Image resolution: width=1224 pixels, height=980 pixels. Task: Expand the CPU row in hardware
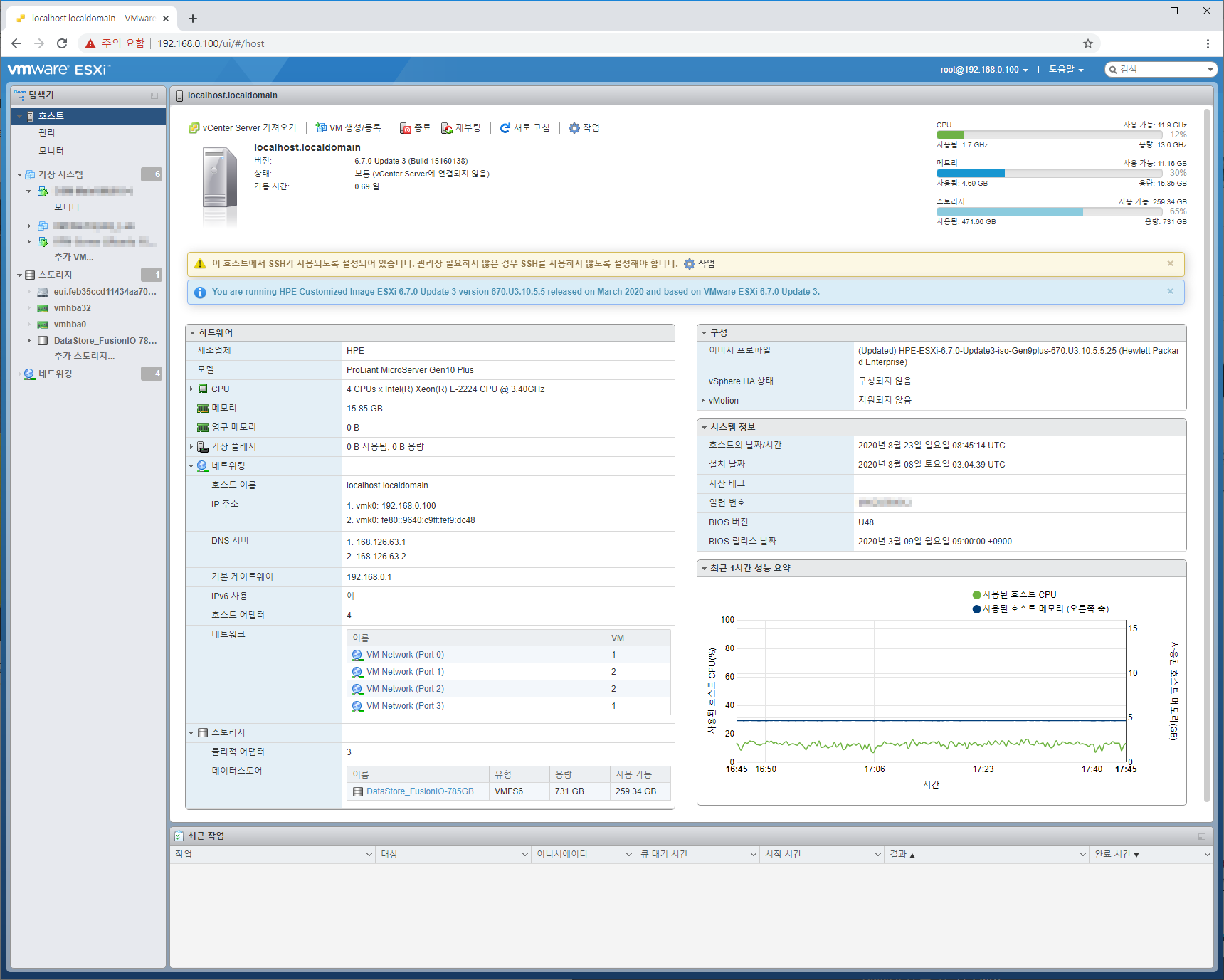(191, 389)
